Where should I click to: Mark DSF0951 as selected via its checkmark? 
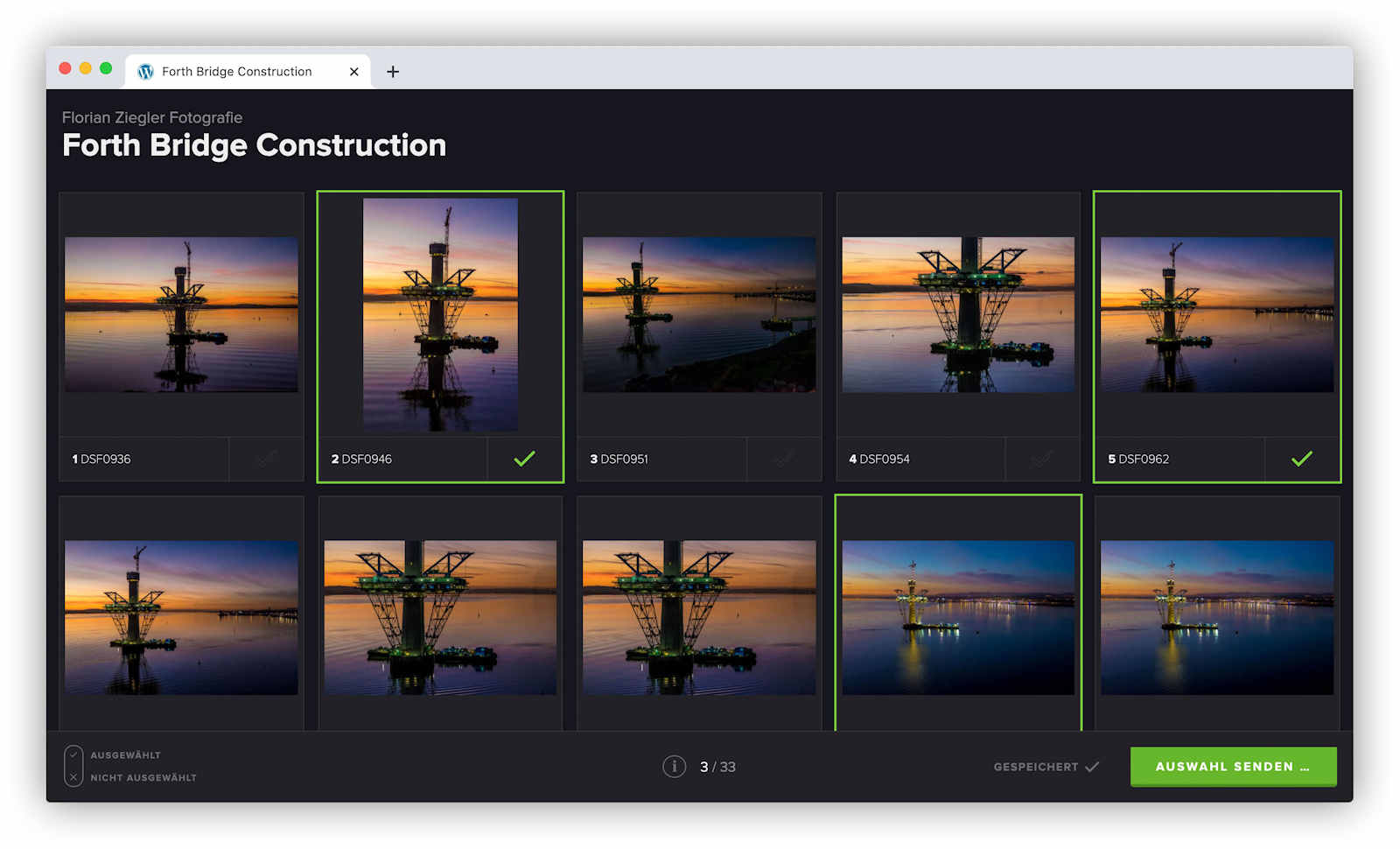[783, 459]
